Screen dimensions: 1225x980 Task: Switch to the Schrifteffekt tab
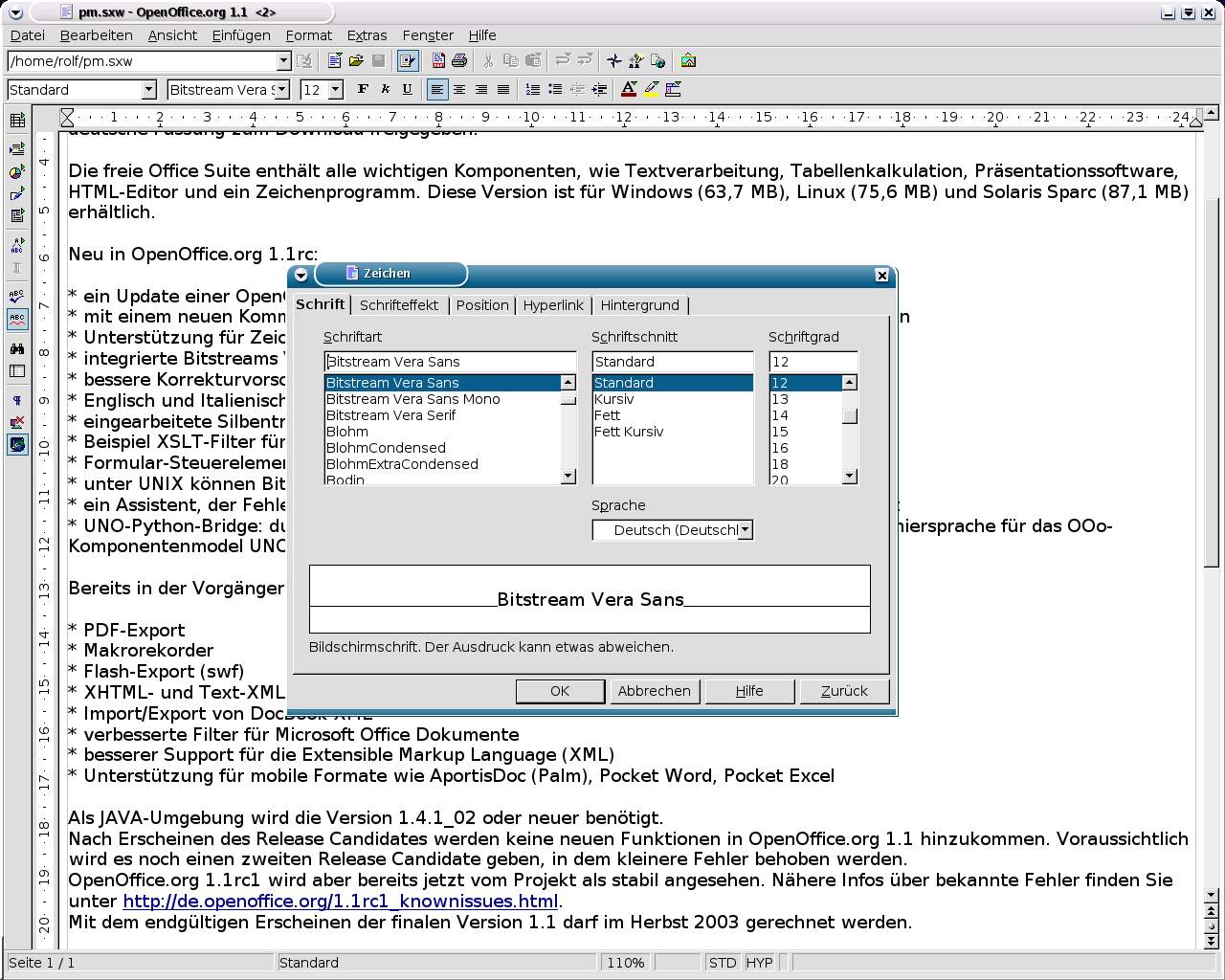click(x=399, y=305)
